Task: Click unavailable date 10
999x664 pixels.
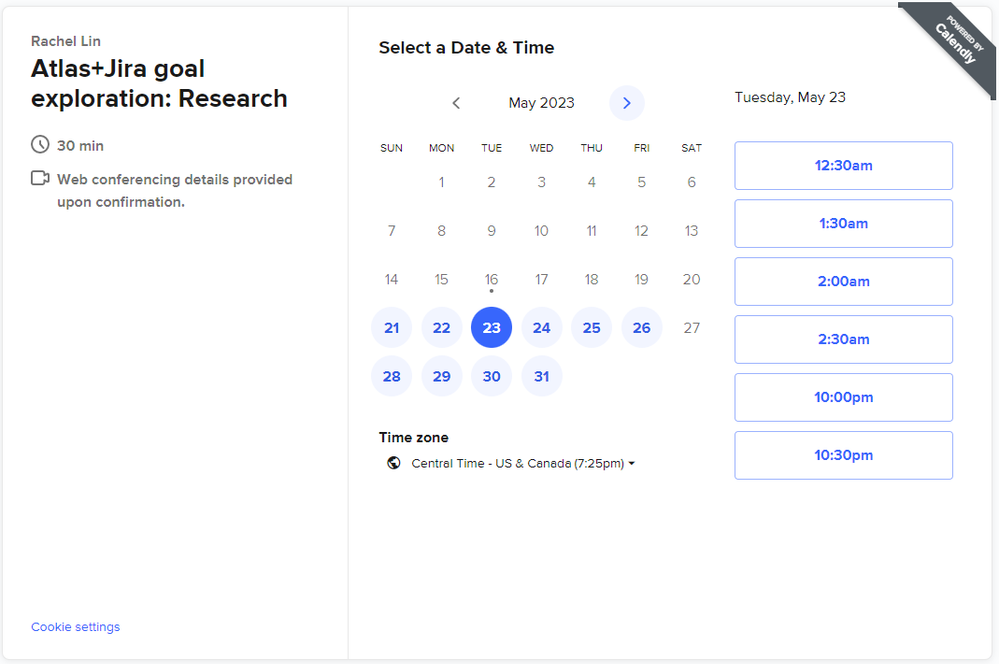Action: 542,231
